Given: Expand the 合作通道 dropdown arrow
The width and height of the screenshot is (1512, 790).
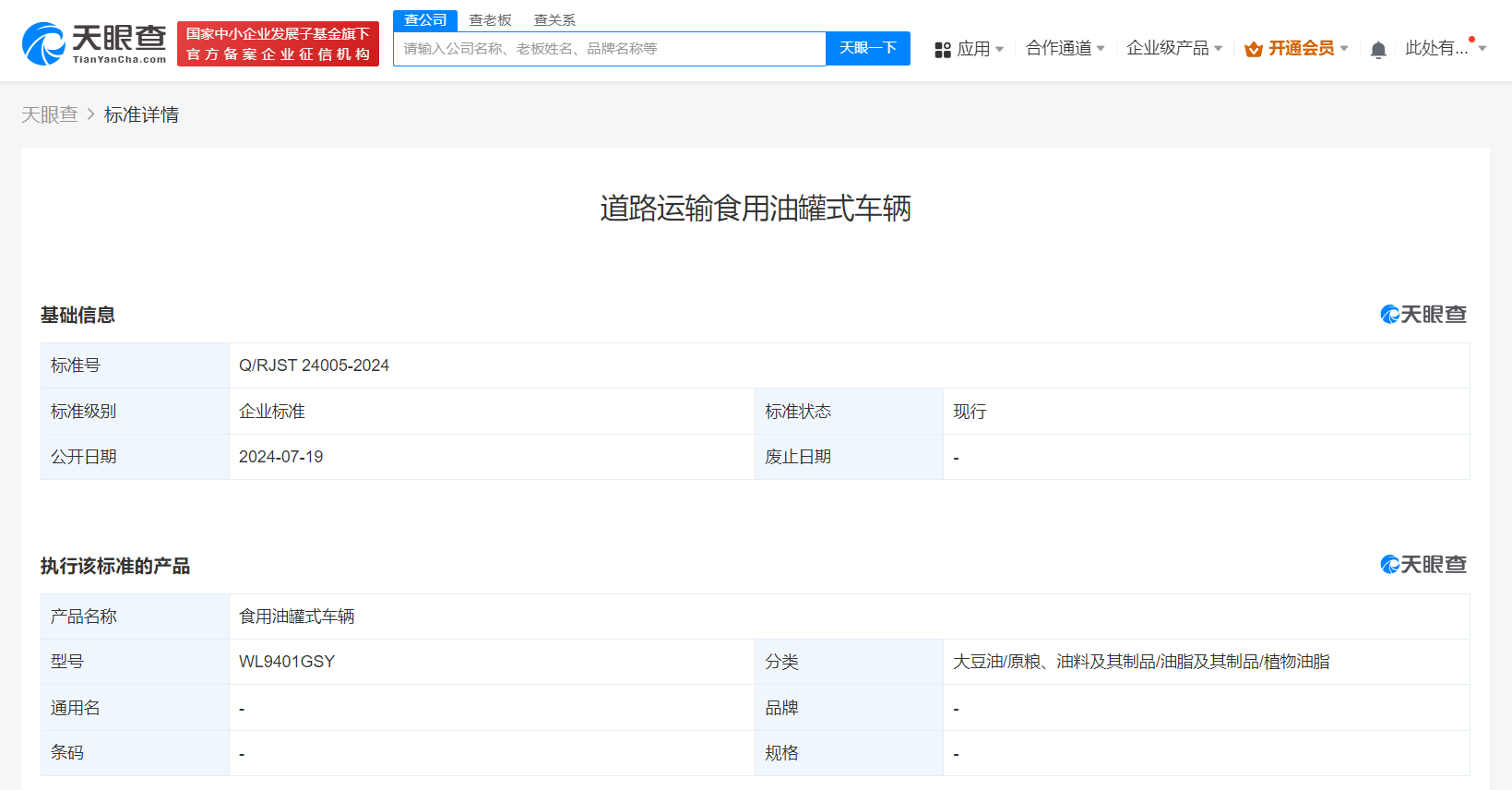Looking at the screenshot, I should pos(1101,48).
